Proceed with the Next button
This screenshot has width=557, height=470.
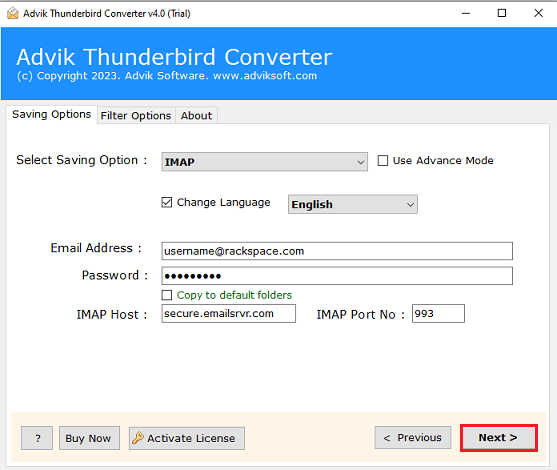pyautogui.click(x=498, y=437)
